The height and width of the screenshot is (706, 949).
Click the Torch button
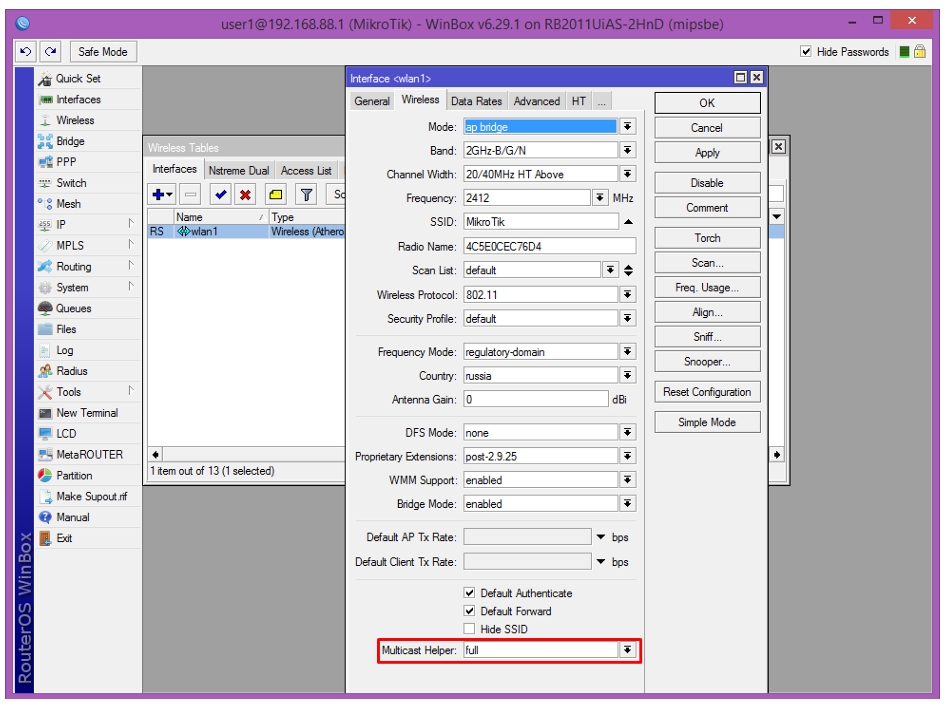707,238
